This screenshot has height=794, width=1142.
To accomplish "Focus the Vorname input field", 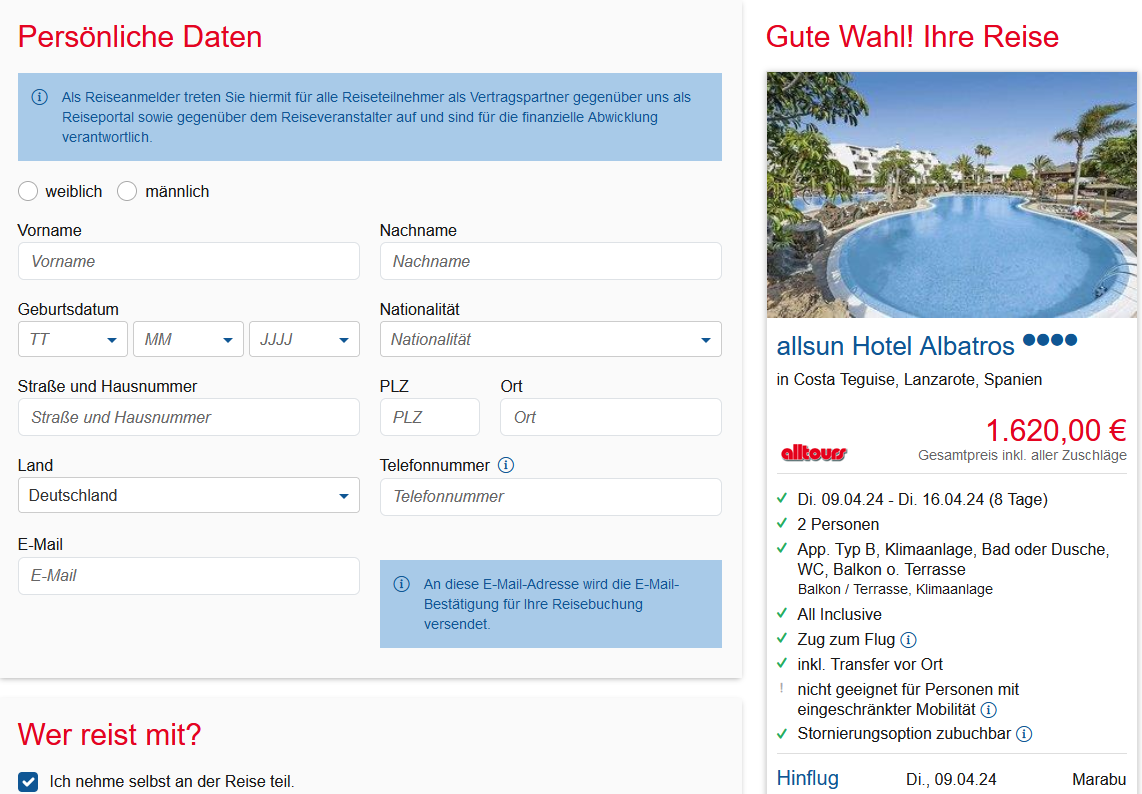I will (188, 261).
